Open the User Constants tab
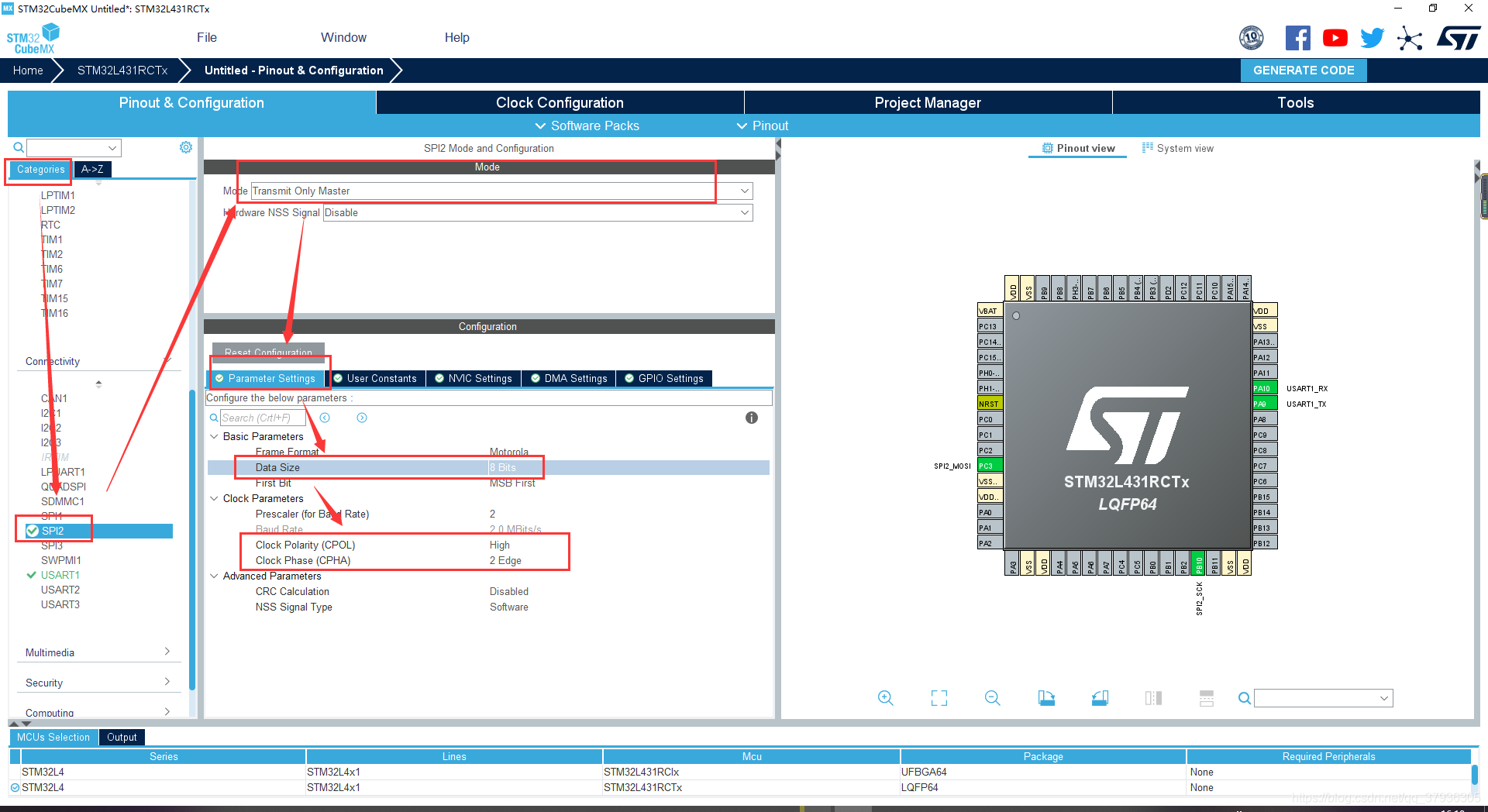 point(375,378)
